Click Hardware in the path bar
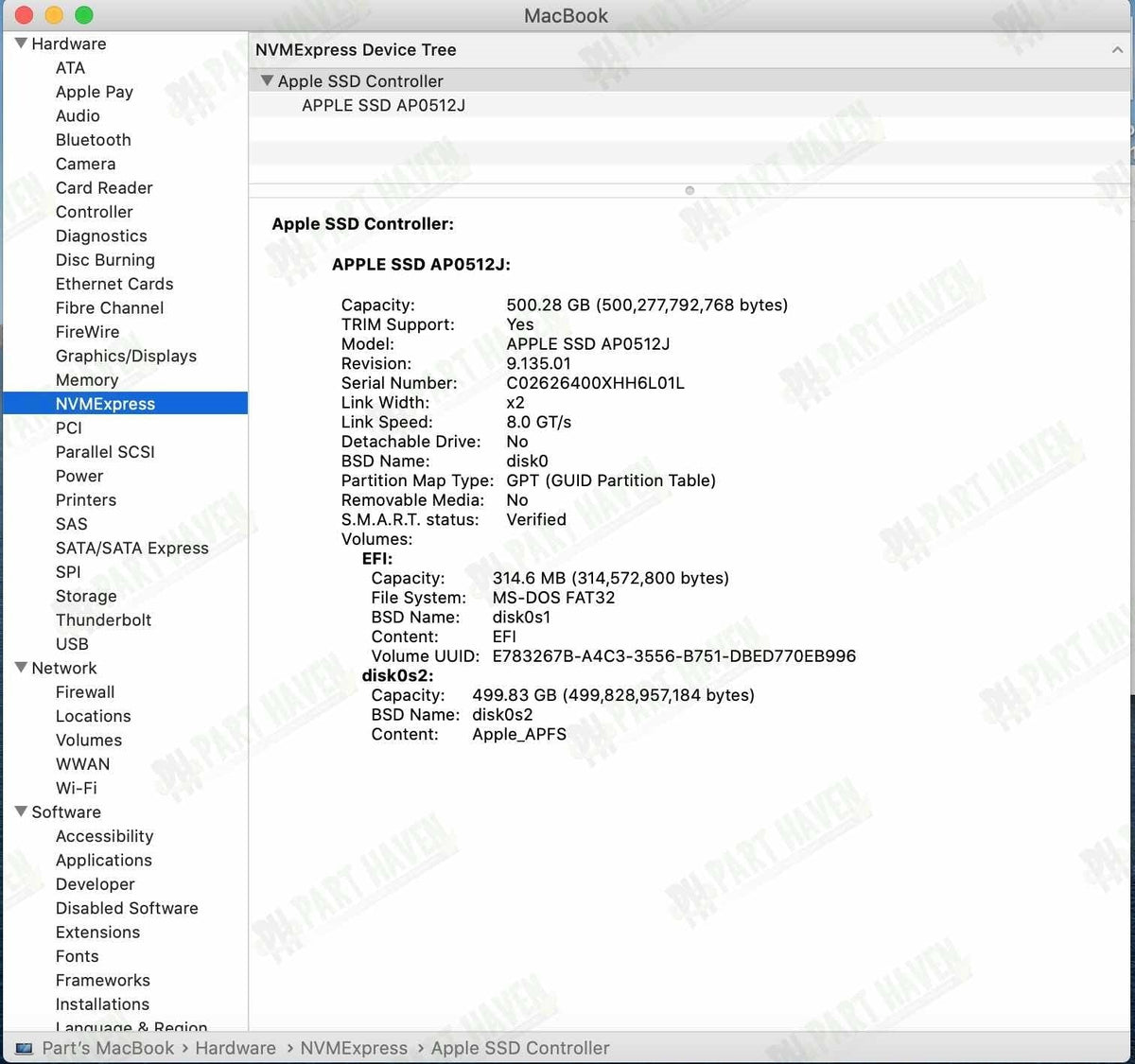The height and width of the screenshot is (1064, 1135). (236, 1049)
